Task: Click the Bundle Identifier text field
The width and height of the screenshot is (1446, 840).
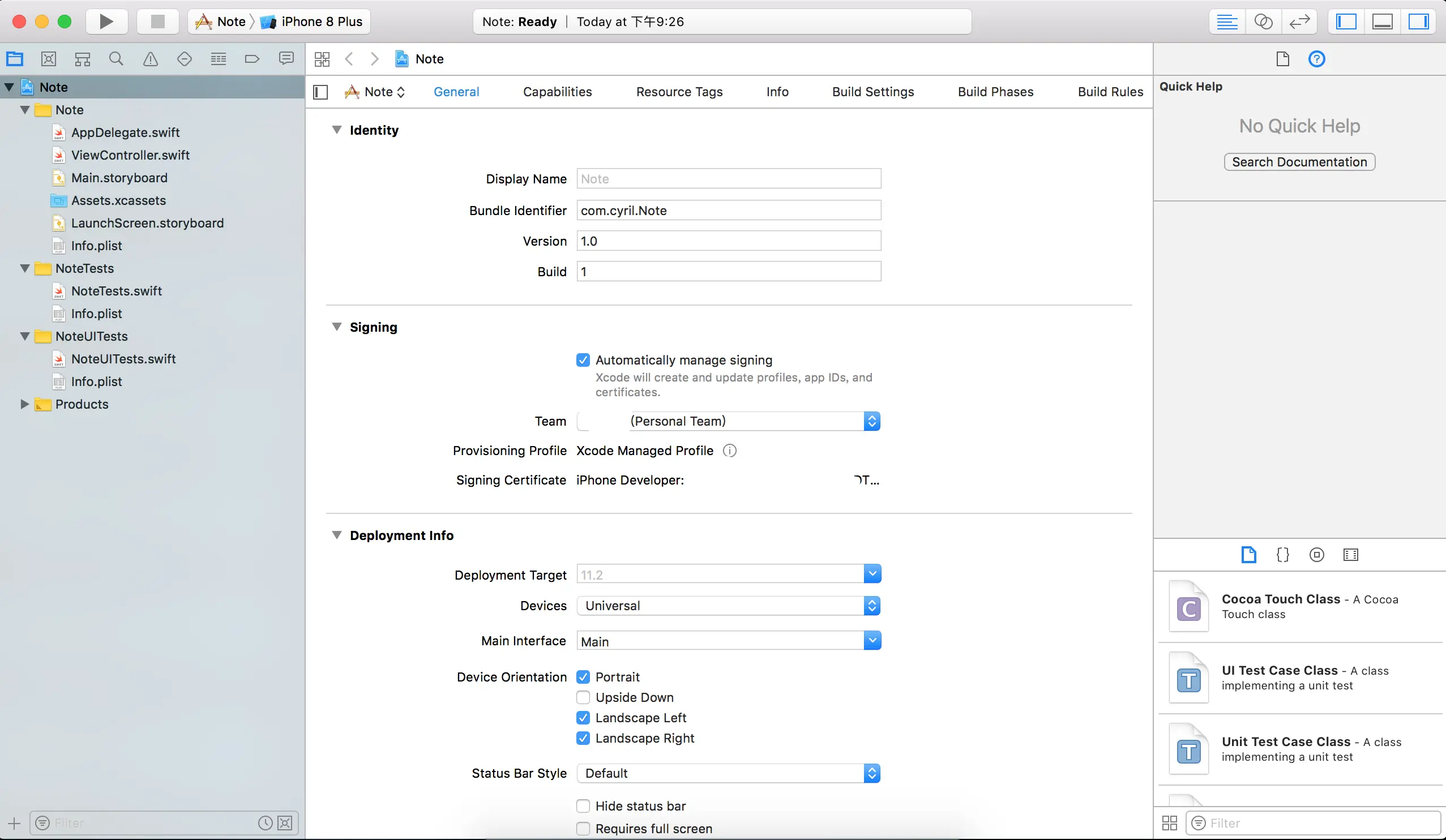Action: pyautogui.click(x=728, y=211)
